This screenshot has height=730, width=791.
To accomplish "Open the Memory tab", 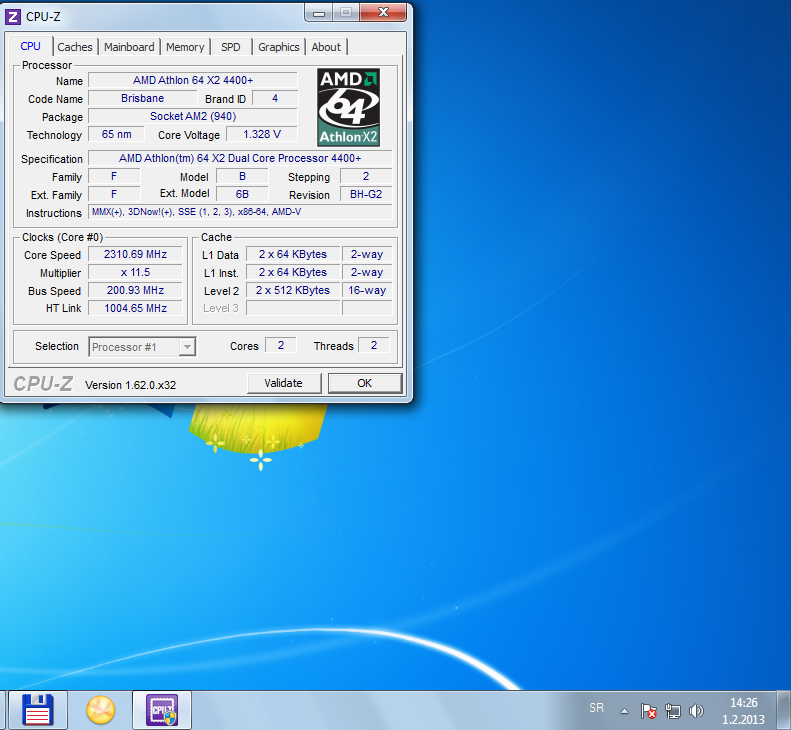I will click(x=185, y=47).
